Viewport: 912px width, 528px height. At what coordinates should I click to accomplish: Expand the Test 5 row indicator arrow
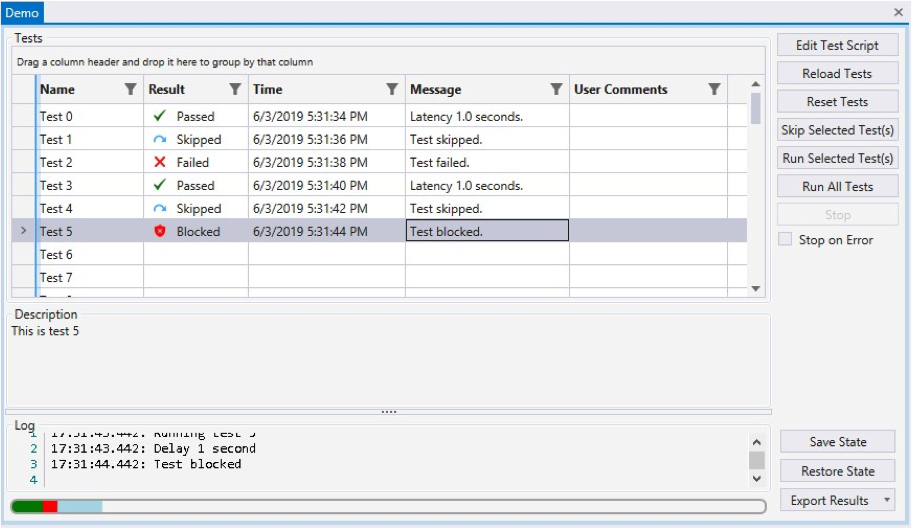(x=24, y=232)
